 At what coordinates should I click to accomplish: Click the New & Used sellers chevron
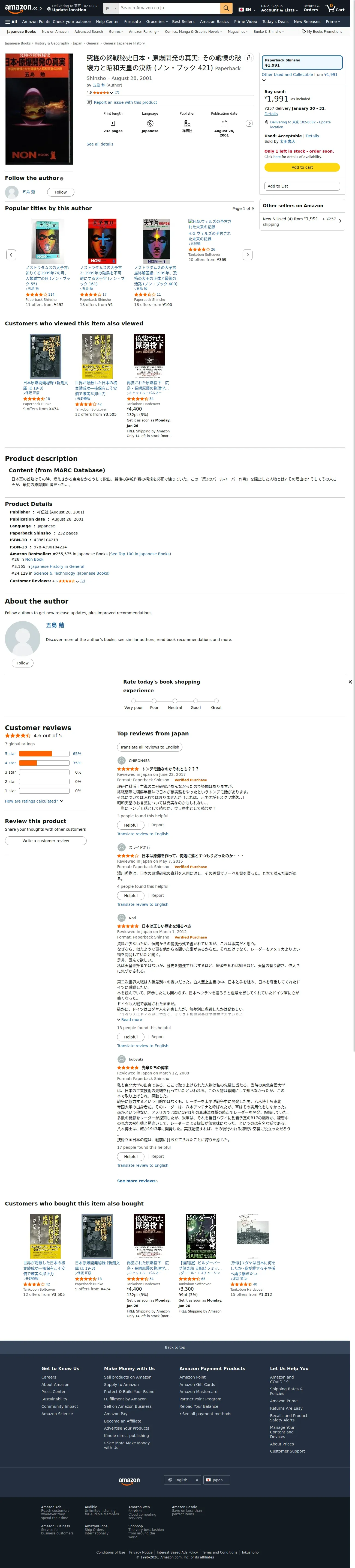tap(340, 220)
